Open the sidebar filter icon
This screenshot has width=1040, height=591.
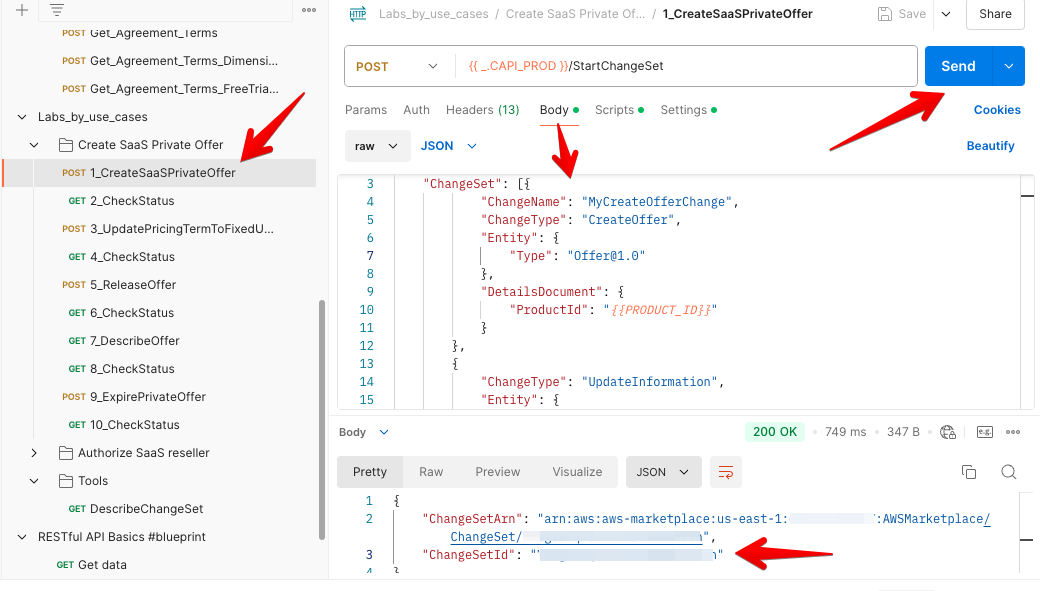pos(55,9)
